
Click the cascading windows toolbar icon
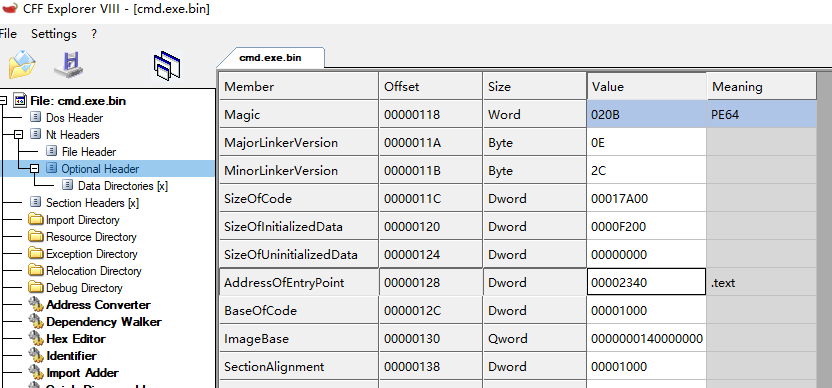click(167, 66)
